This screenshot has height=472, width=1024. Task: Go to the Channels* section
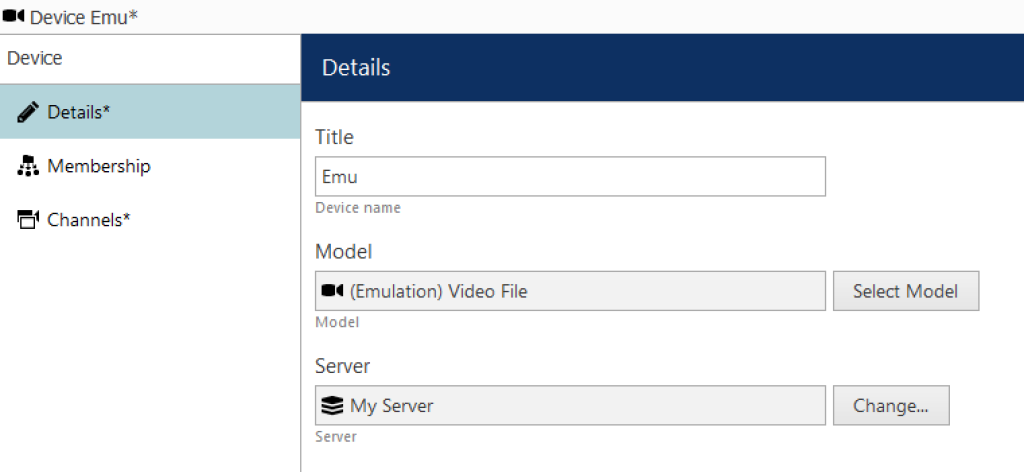[150, 220]
